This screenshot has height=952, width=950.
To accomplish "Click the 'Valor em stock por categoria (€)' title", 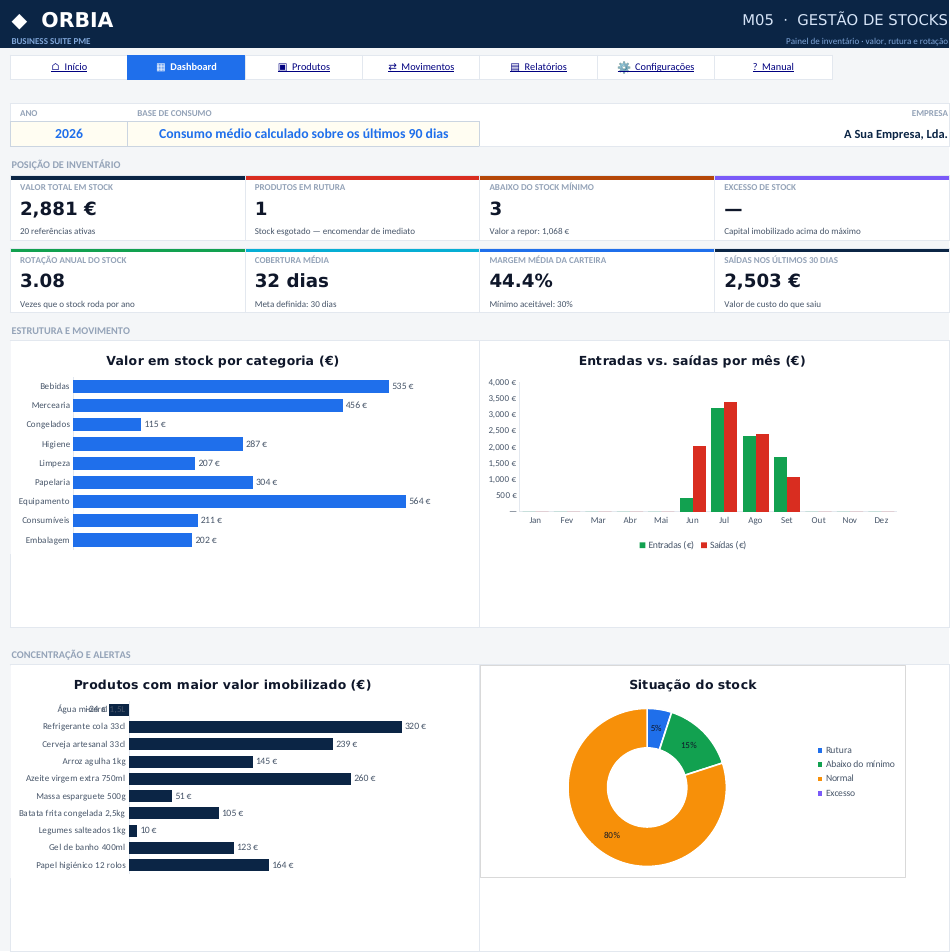I will coord(222,361).
